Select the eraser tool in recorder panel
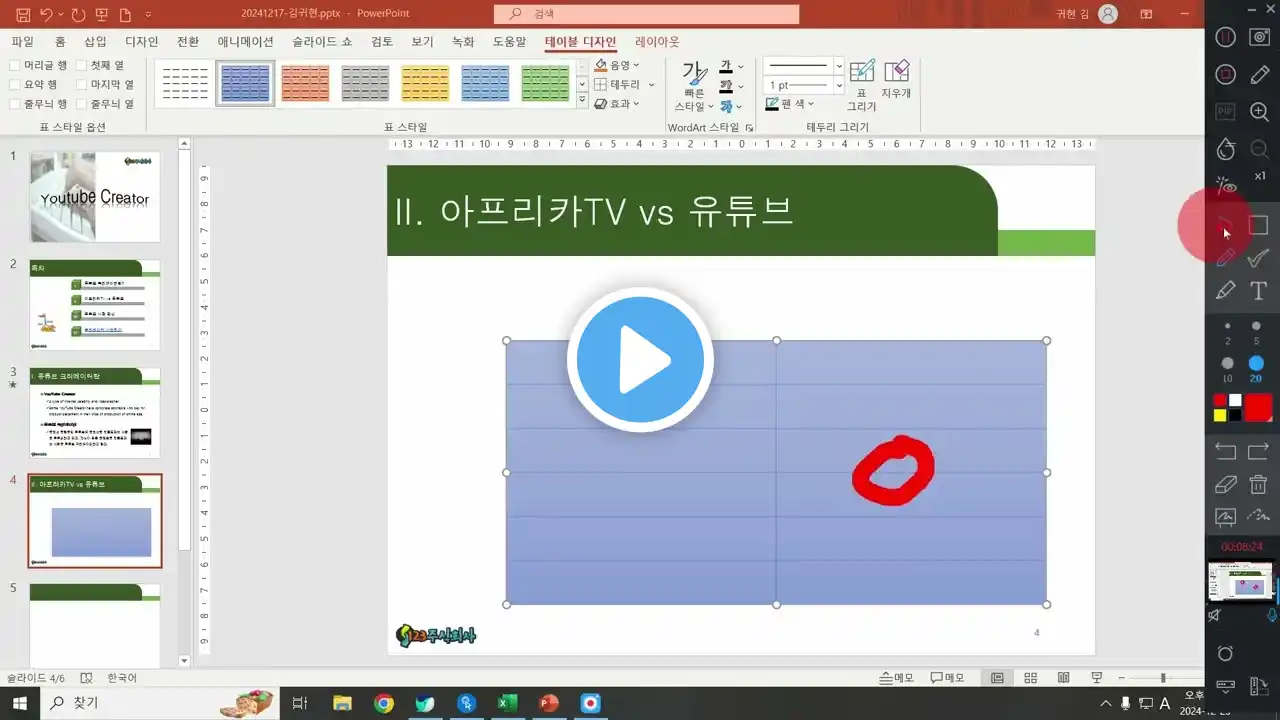 click(1225, 485)
